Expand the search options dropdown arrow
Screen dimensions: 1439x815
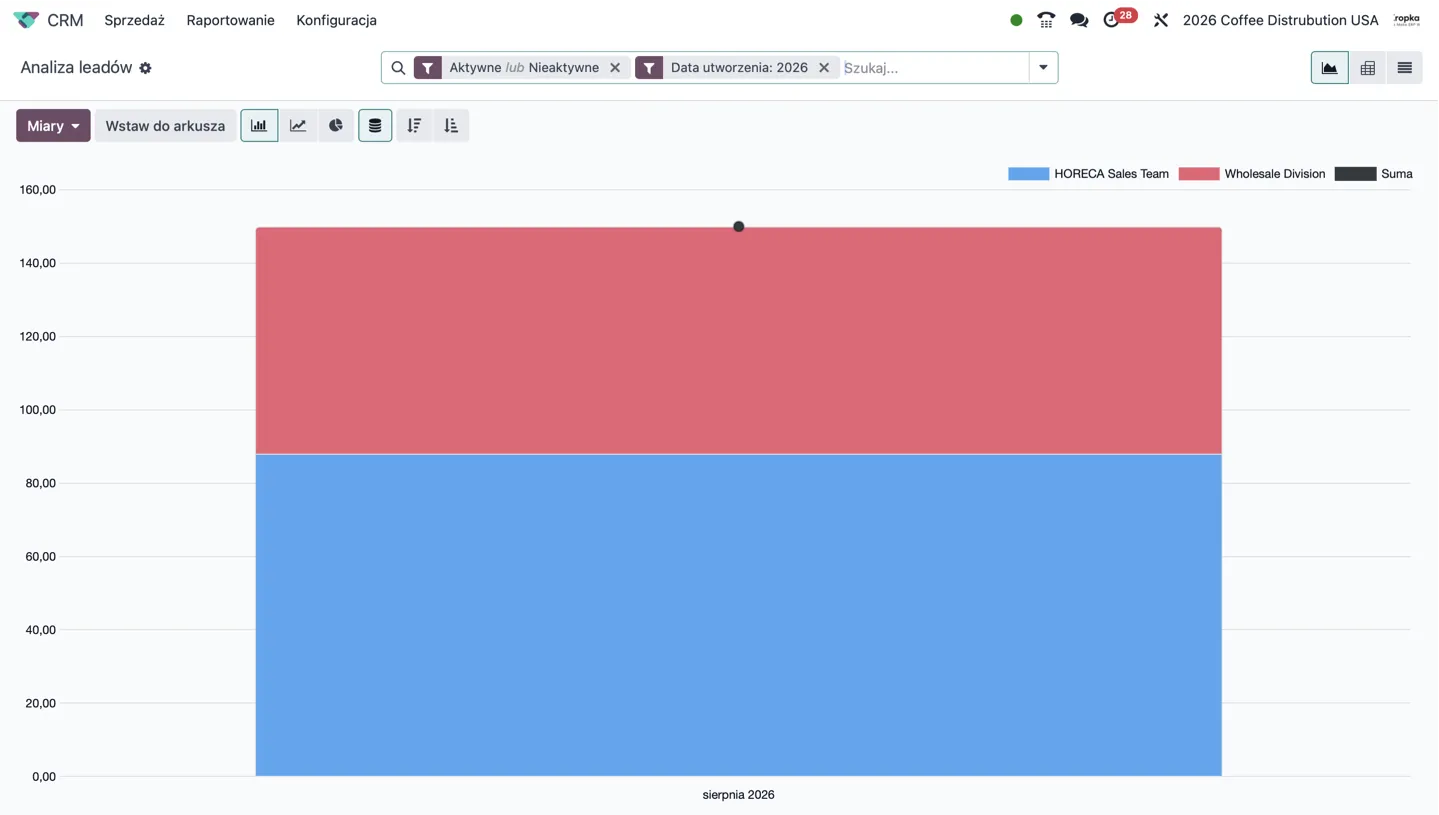[x=1043, y=68]
